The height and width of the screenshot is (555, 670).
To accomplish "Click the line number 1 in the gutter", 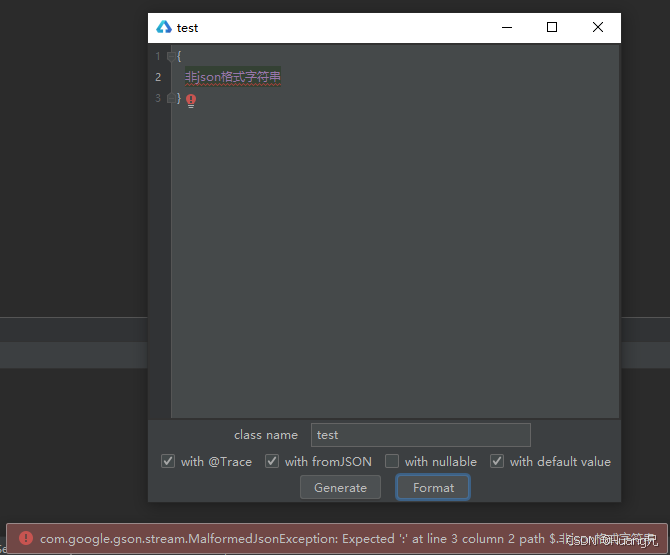I will (158, 56).
